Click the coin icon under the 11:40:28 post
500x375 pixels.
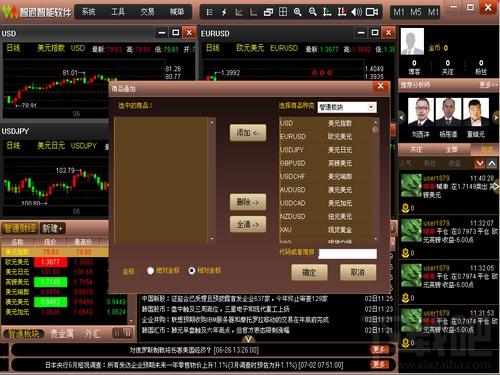coord(405,208)
